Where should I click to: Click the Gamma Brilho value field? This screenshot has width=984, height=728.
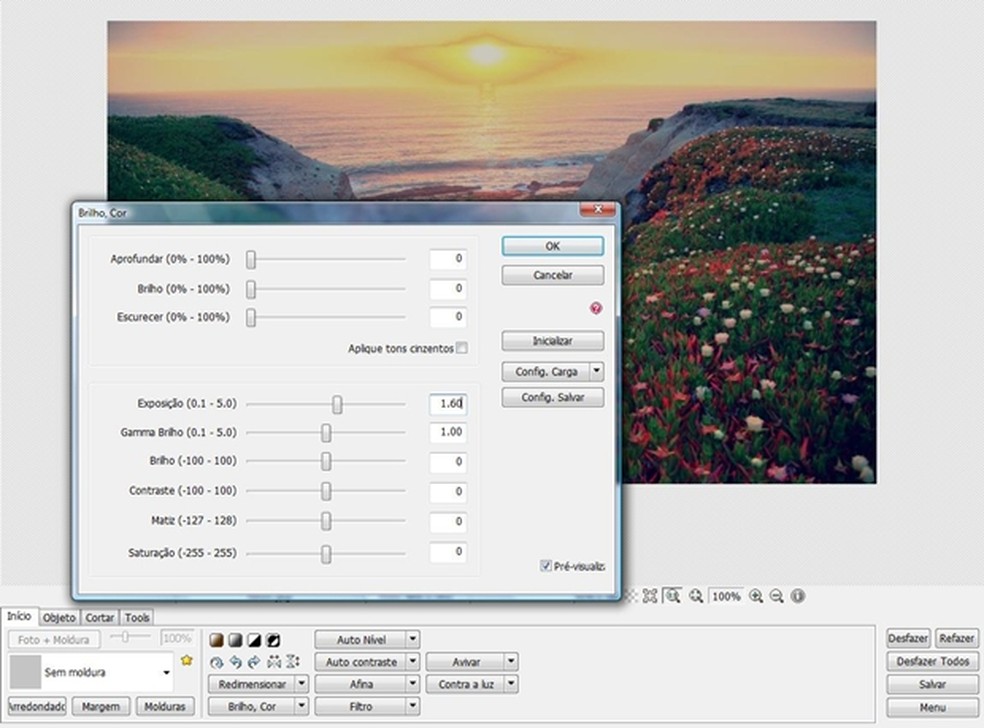tap(447, 432)
